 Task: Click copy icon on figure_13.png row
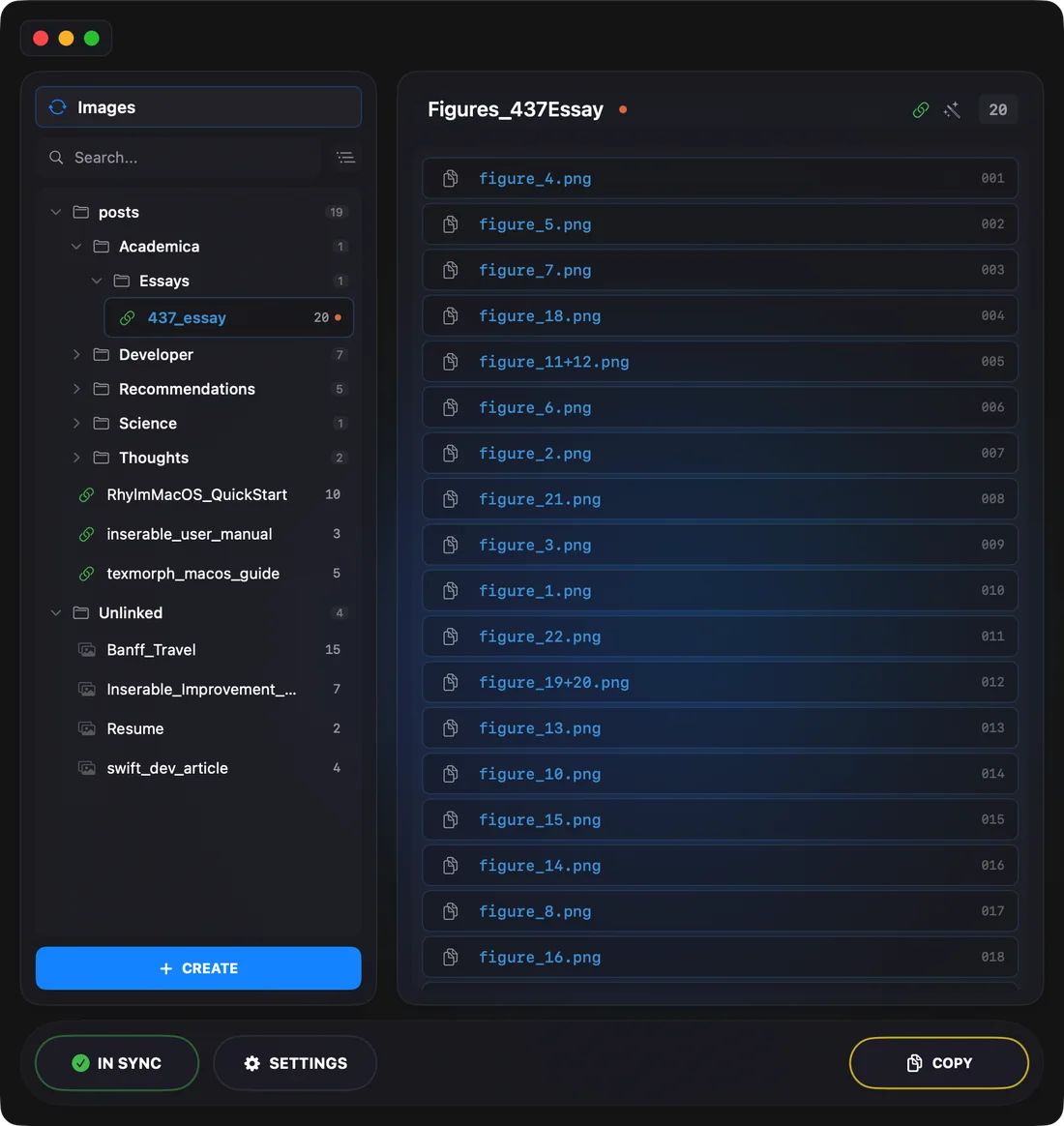coord(450,728)
